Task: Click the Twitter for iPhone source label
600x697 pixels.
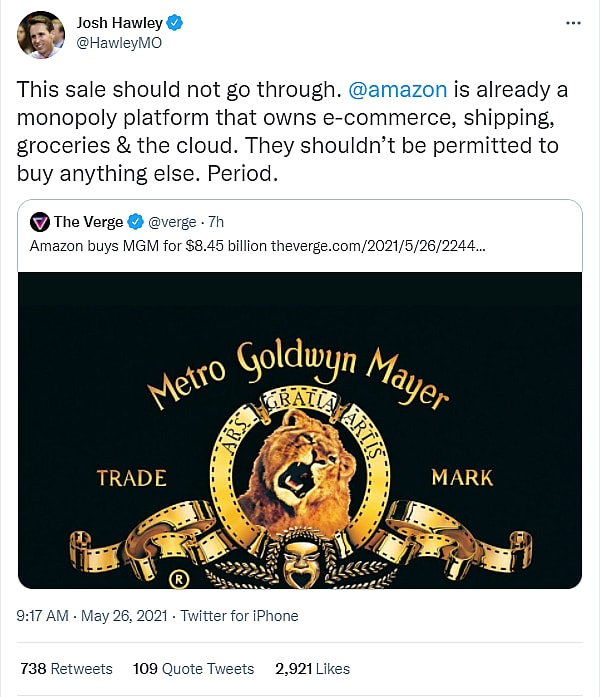Action: click(238, 615)
